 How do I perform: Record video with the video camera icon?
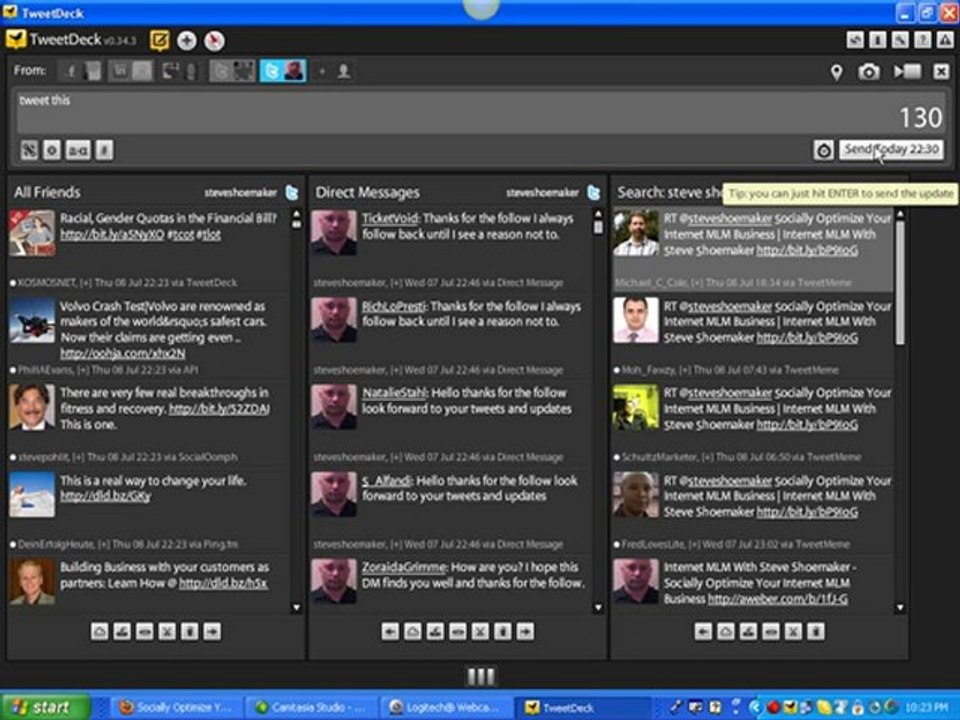[x=907, y=72]
